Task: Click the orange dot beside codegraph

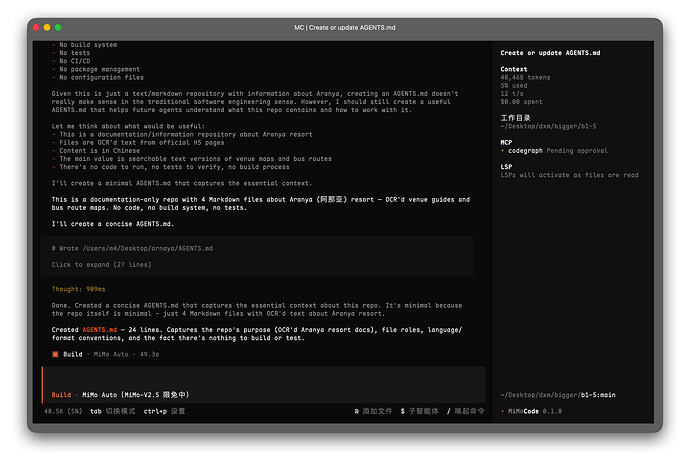Action: (x=502, y=150)
